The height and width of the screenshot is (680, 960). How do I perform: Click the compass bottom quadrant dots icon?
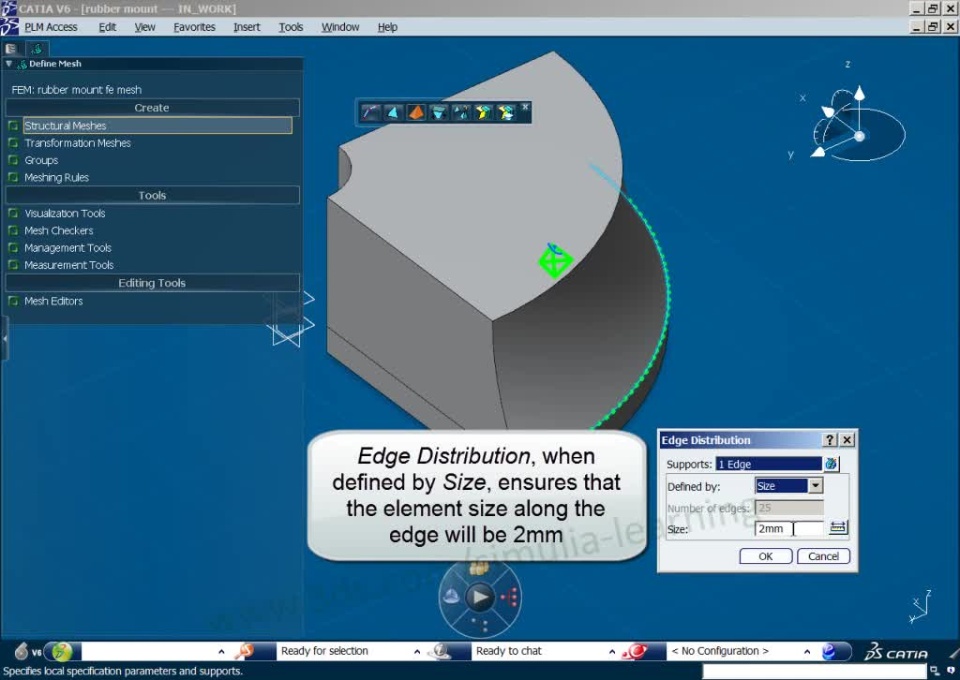coord(480,625)
